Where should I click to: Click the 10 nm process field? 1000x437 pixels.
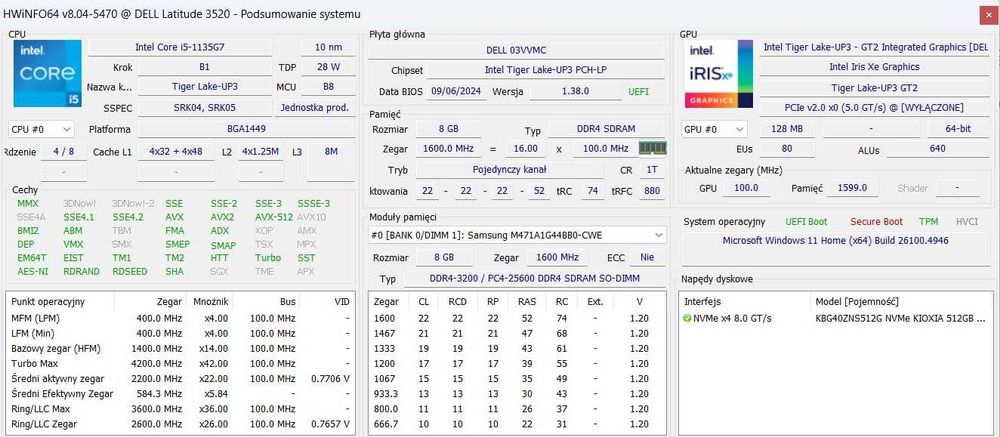[x=328, y=47]
